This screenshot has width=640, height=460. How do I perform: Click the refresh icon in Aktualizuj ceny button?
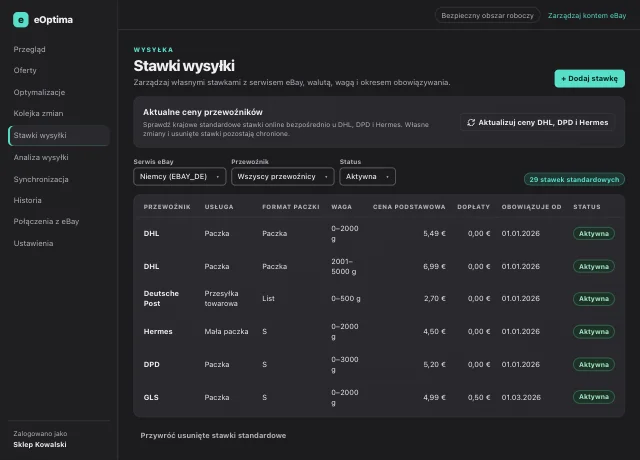pos(471,122)
